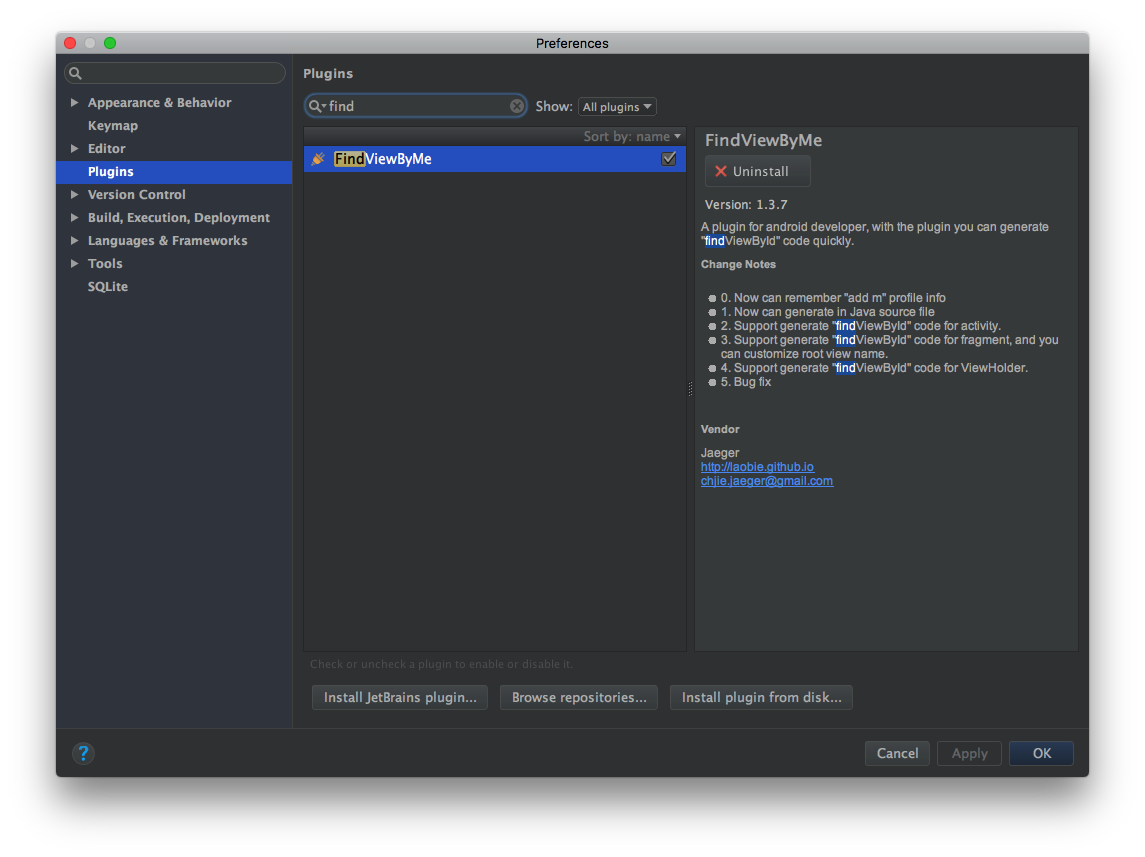1145x857 pixels.
Task: Click the vendor email address link
Action: pos(767,481)
